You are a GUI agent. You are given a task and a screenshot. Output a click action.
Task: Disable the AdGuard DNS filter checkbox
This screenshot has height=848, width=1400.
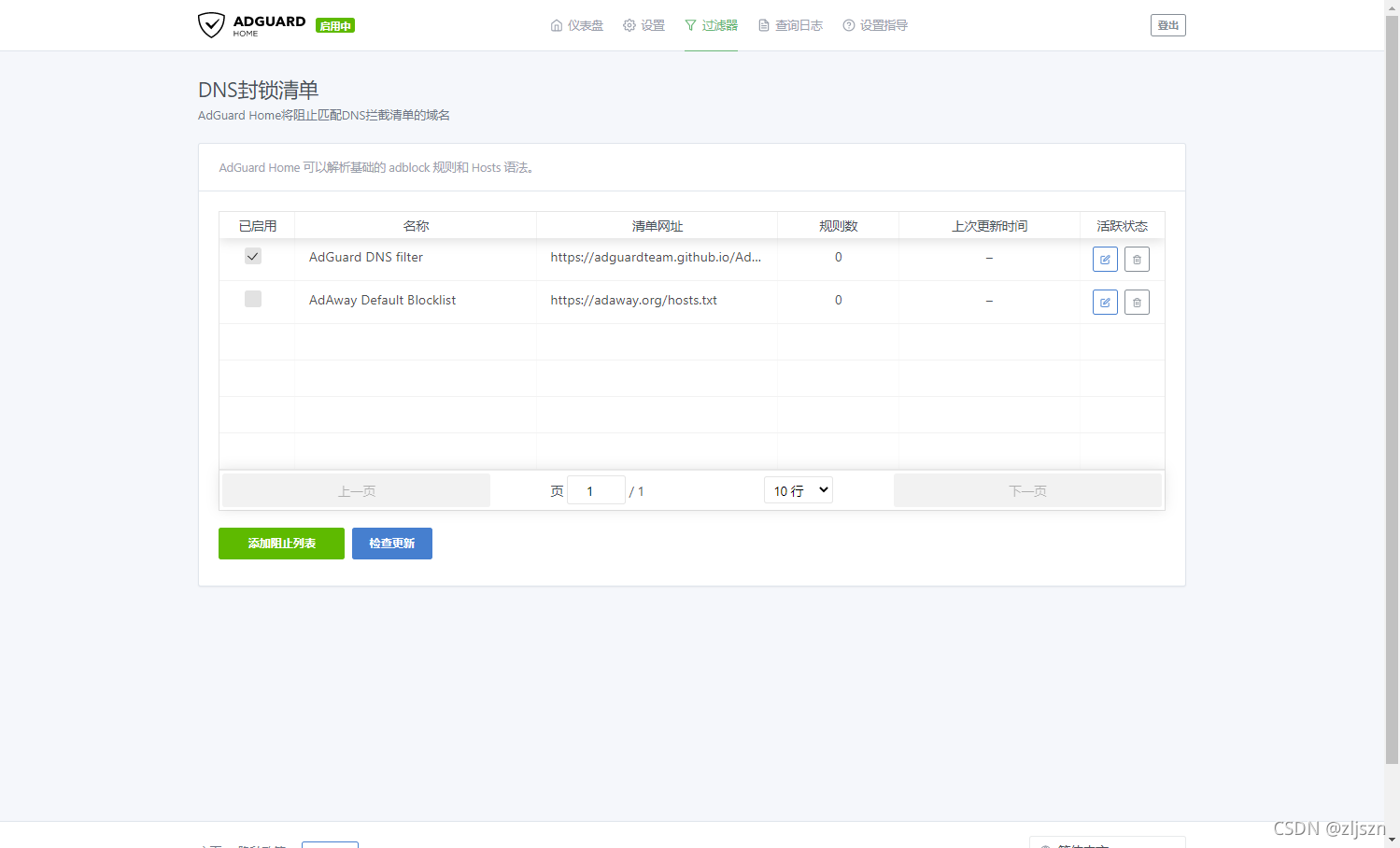click(x=253, y=256)
